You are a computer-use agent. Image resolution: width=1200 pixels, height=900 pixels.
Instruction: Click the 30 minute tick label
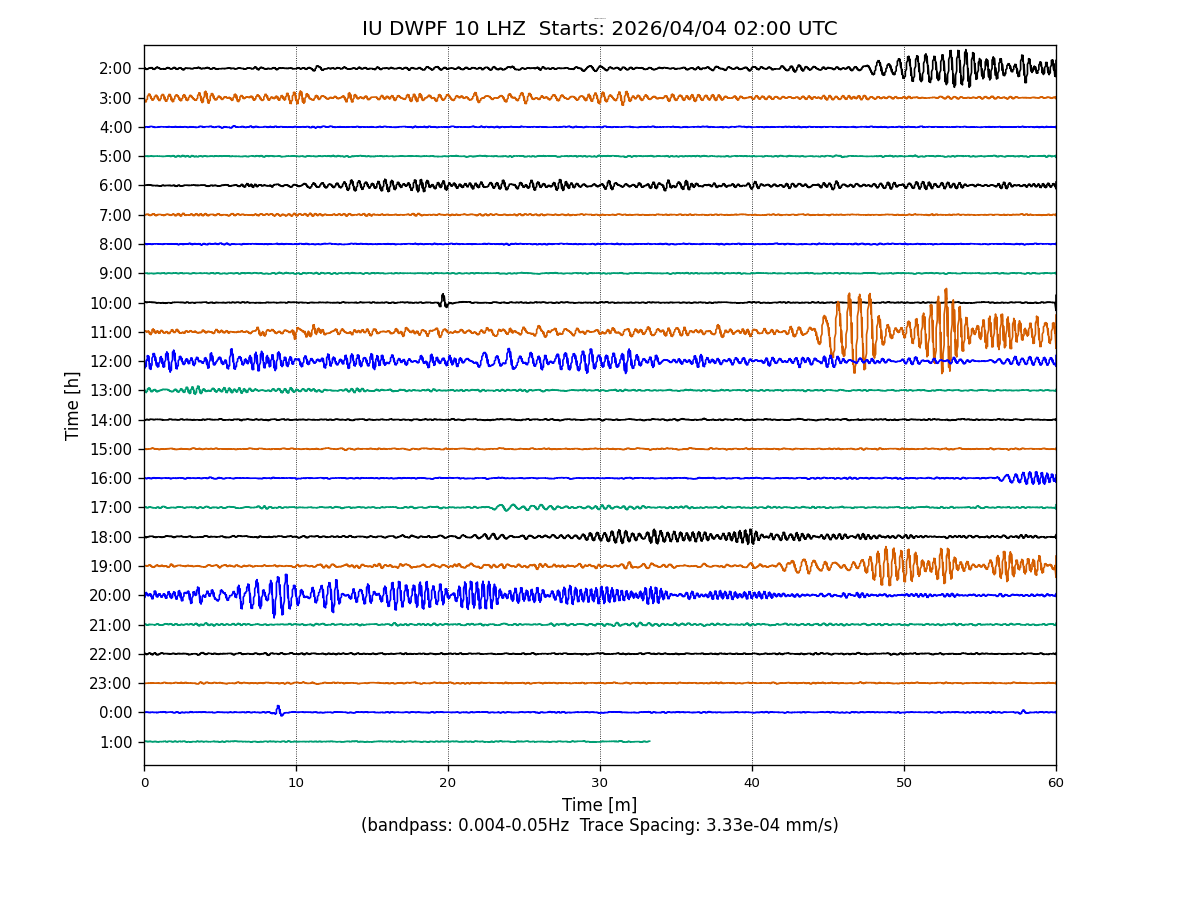point(600,783)
